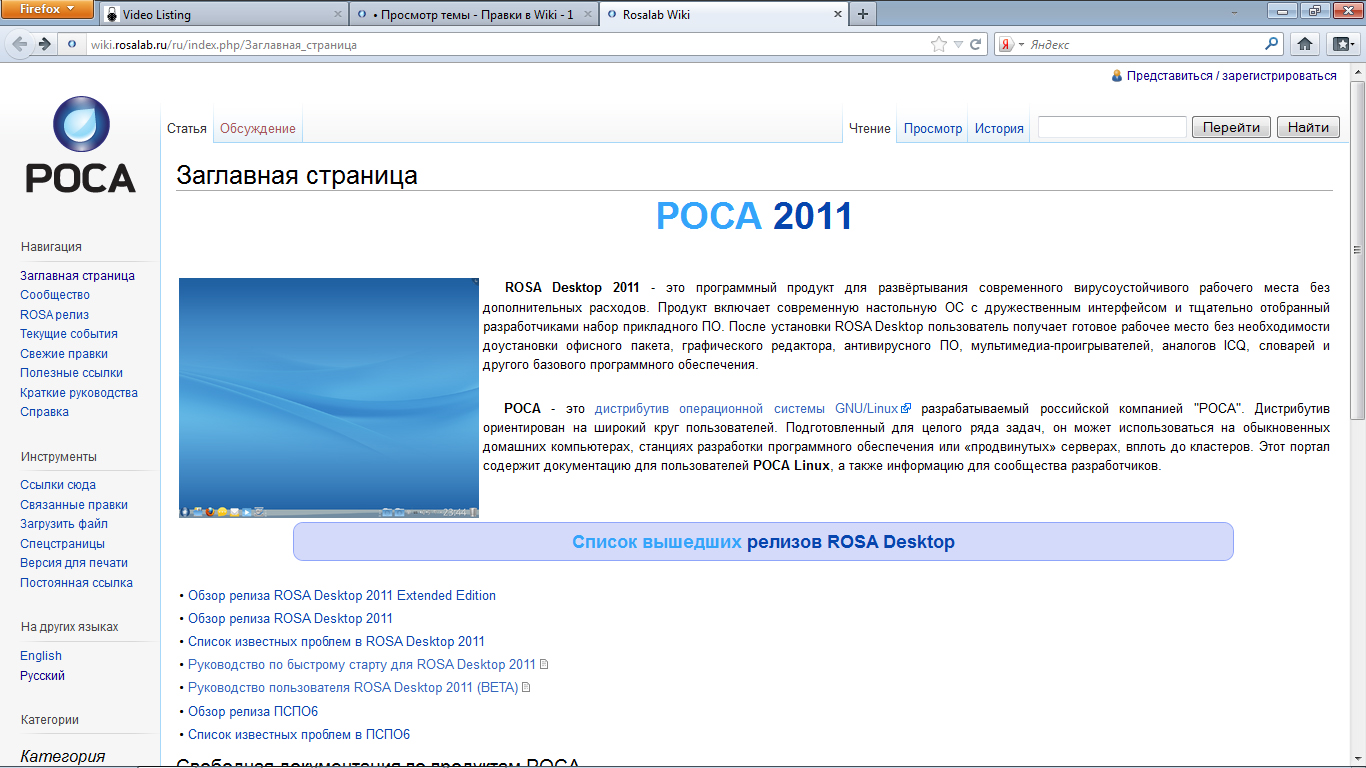Follow the дистрибутив операционной системы GNU/Linux link
The image size is (1366, 768).
point(746,409)
